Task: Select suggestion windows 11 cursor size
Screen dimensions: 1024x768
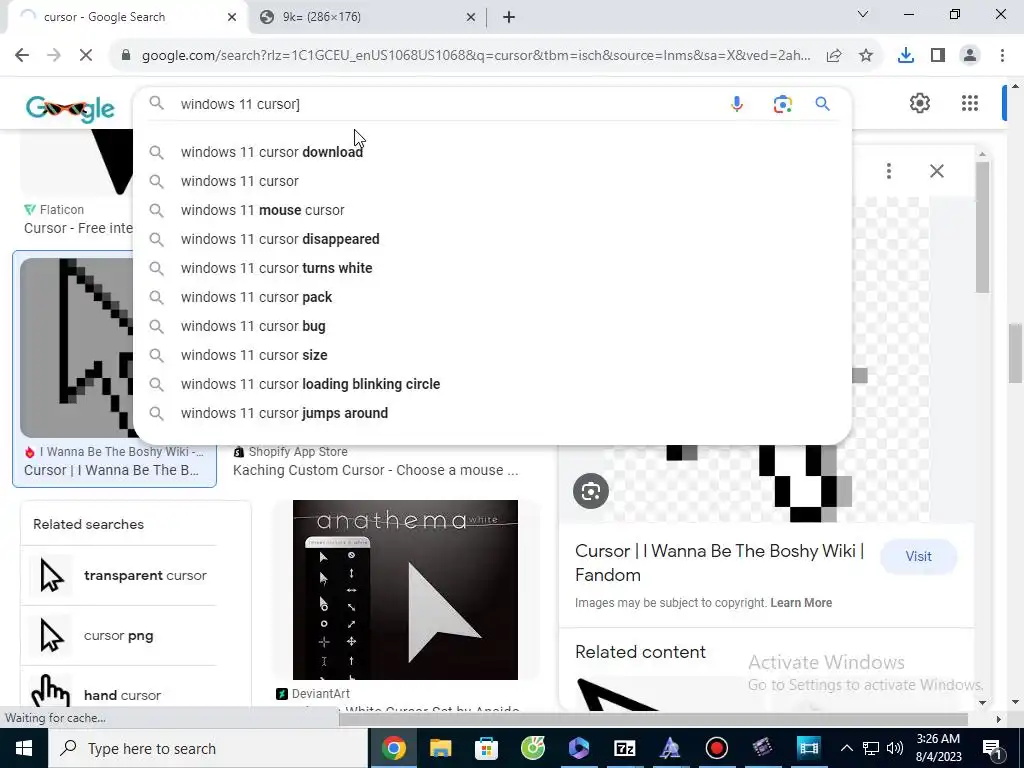Action: [x=492, y=355]
